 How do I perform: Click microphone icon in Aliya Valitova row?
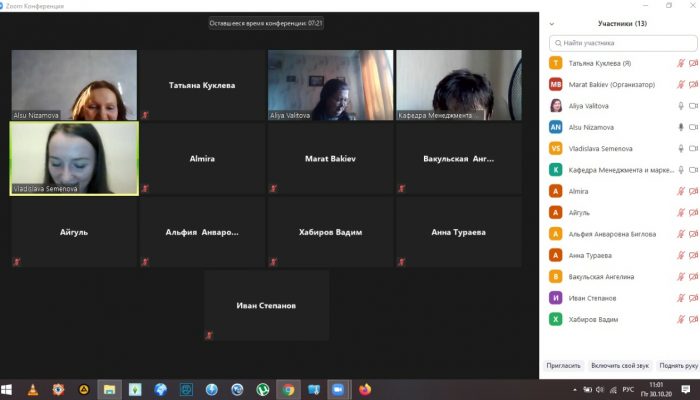pyautogui.click(x=681, y=106)
